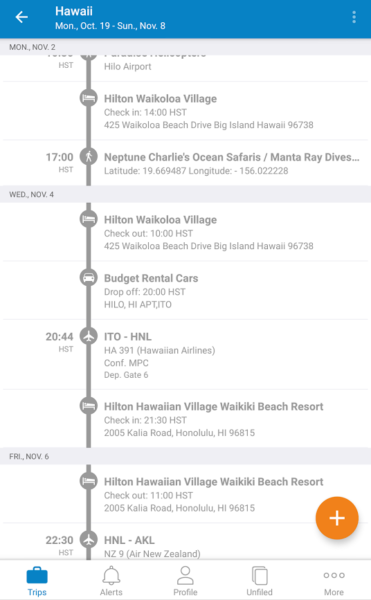Screen dimensions: 371x600
Task: Select the Trips tab
Action: 37,580
